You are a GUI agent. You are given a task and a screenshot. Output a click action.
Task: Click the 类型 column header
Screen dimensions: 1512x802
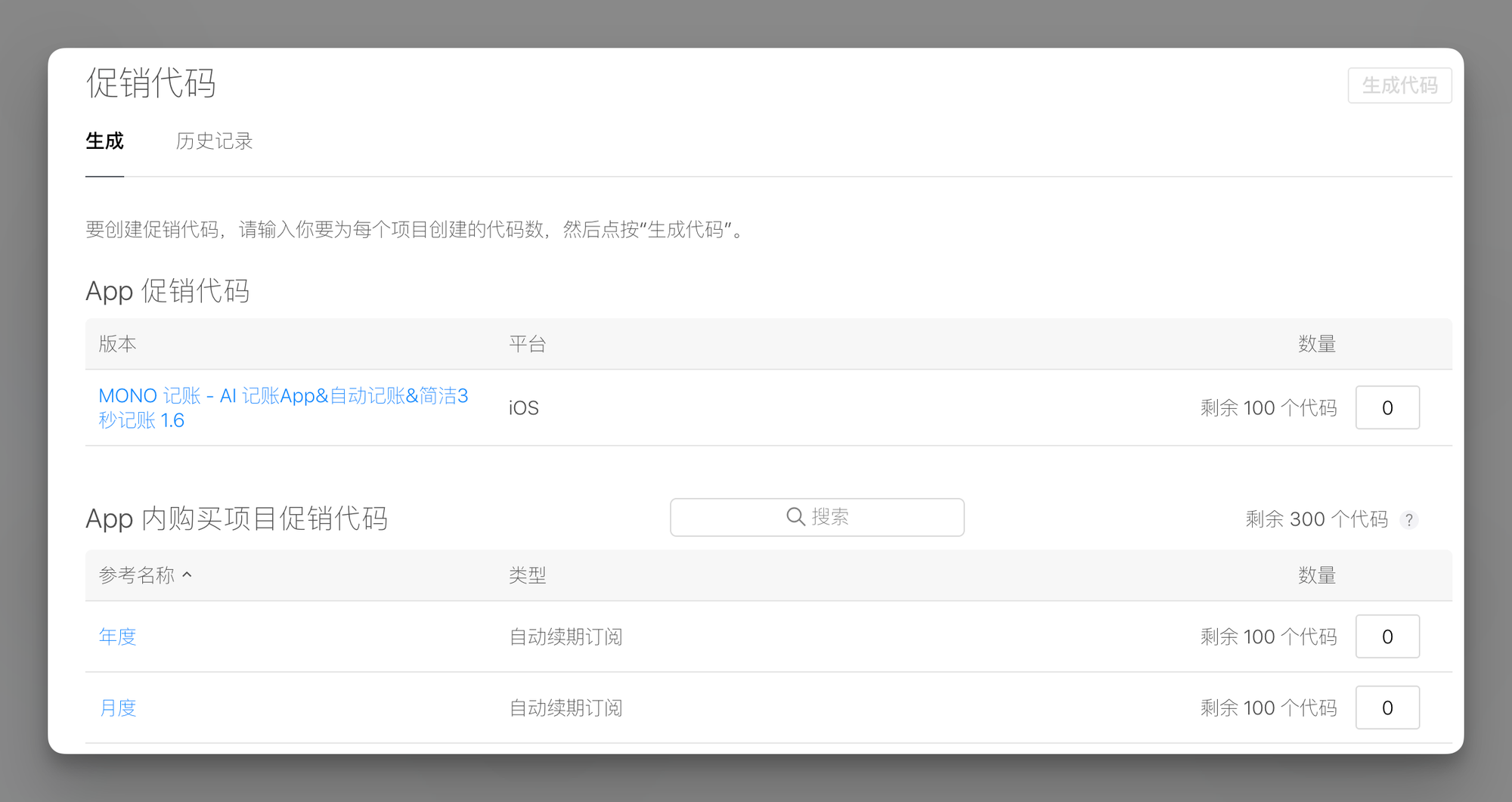tap(527, 575)
